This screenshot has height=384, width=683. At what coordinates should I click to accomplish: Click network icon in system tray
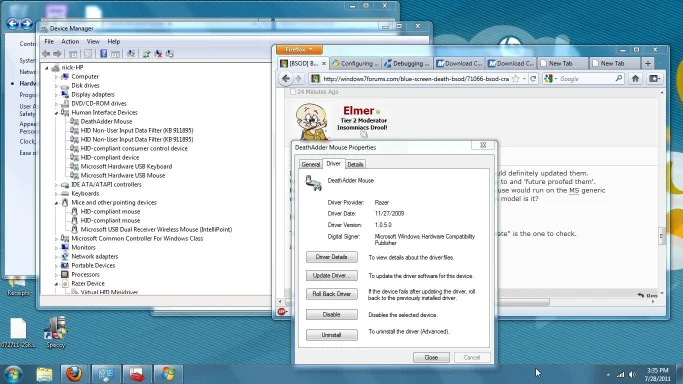[620, 374]
